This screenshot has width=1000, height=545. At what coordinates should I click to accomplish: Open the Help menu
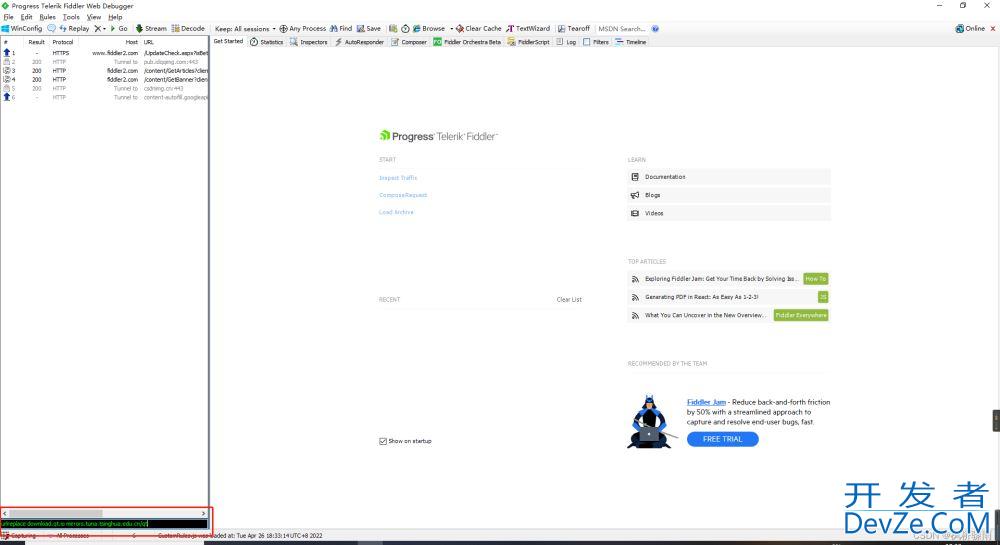tap(115, 17)
